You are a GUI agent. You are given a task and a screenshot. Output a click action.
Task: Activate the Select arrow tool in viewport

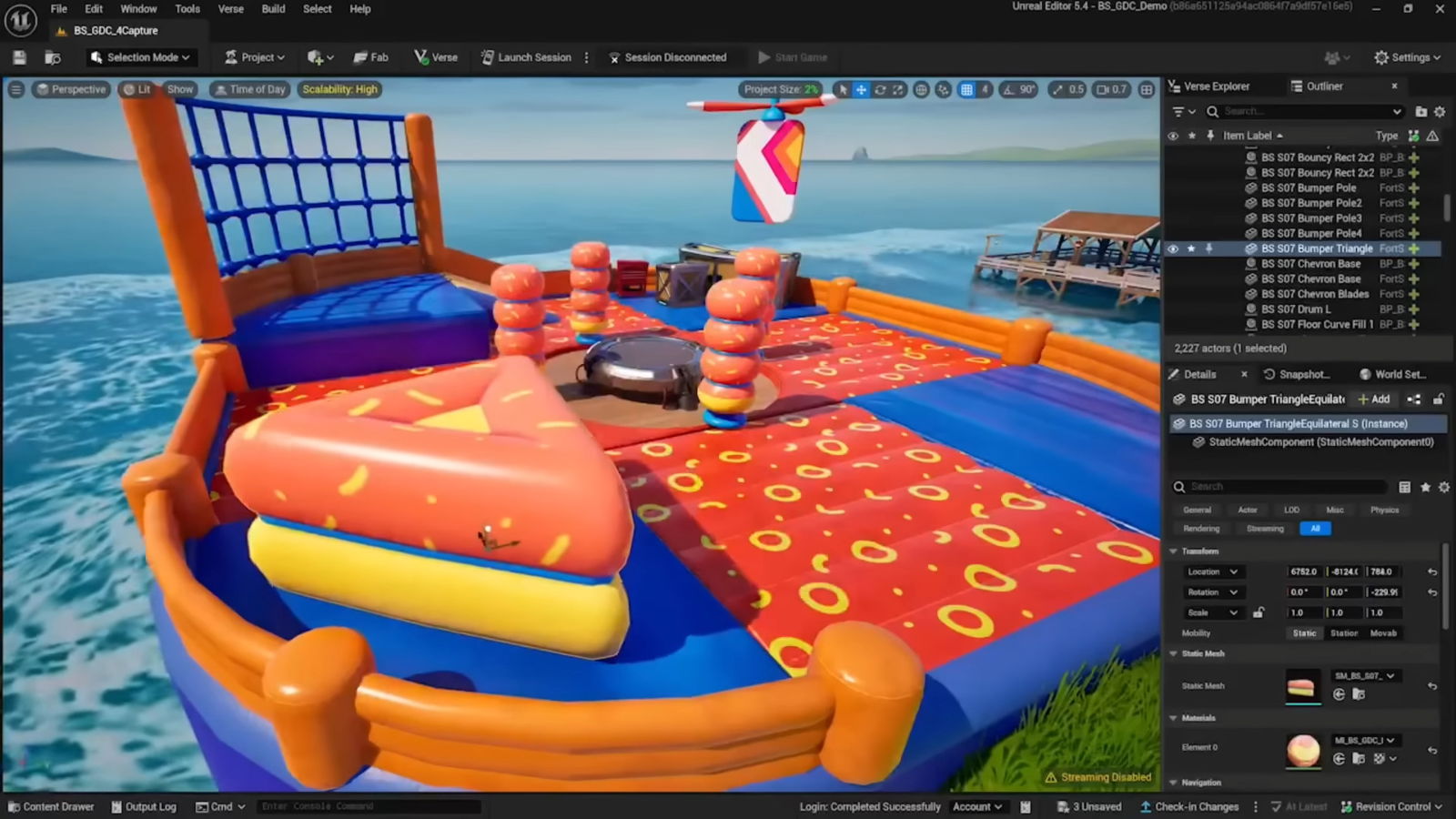point(843,89)
